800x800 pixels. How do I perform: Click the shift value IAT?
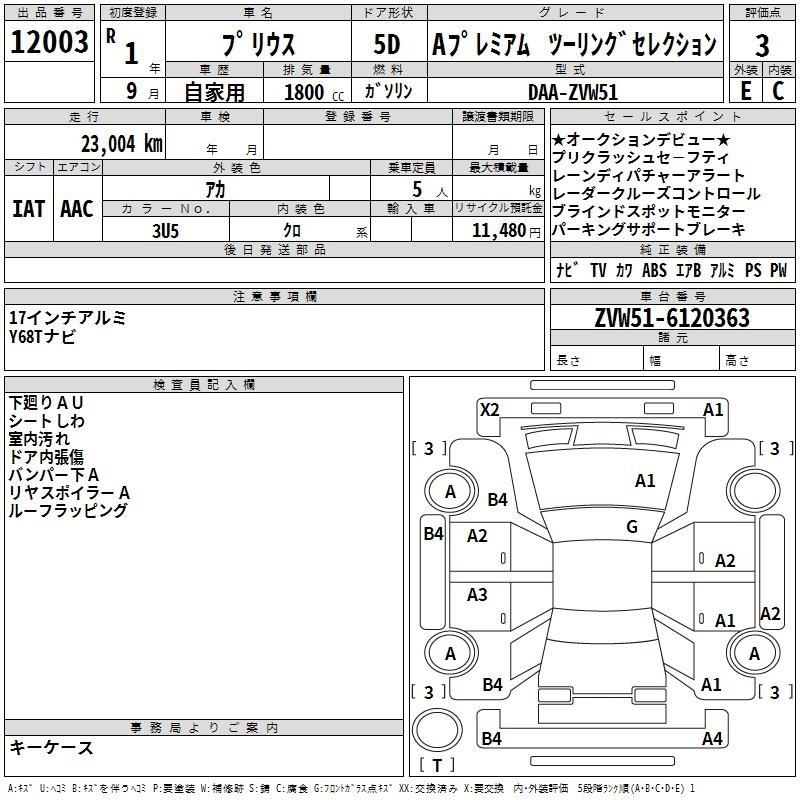[28, 209]
